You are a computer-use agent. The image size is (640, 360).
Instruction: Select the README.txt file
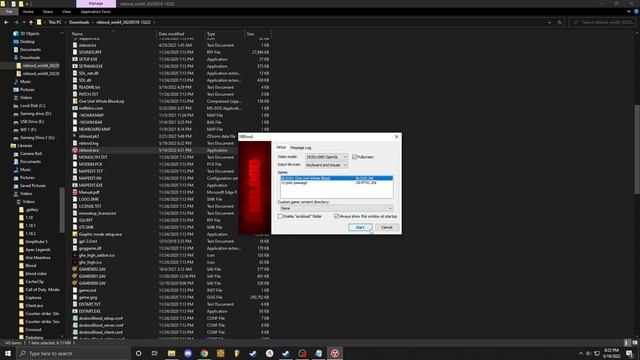(x=89, y=87)
